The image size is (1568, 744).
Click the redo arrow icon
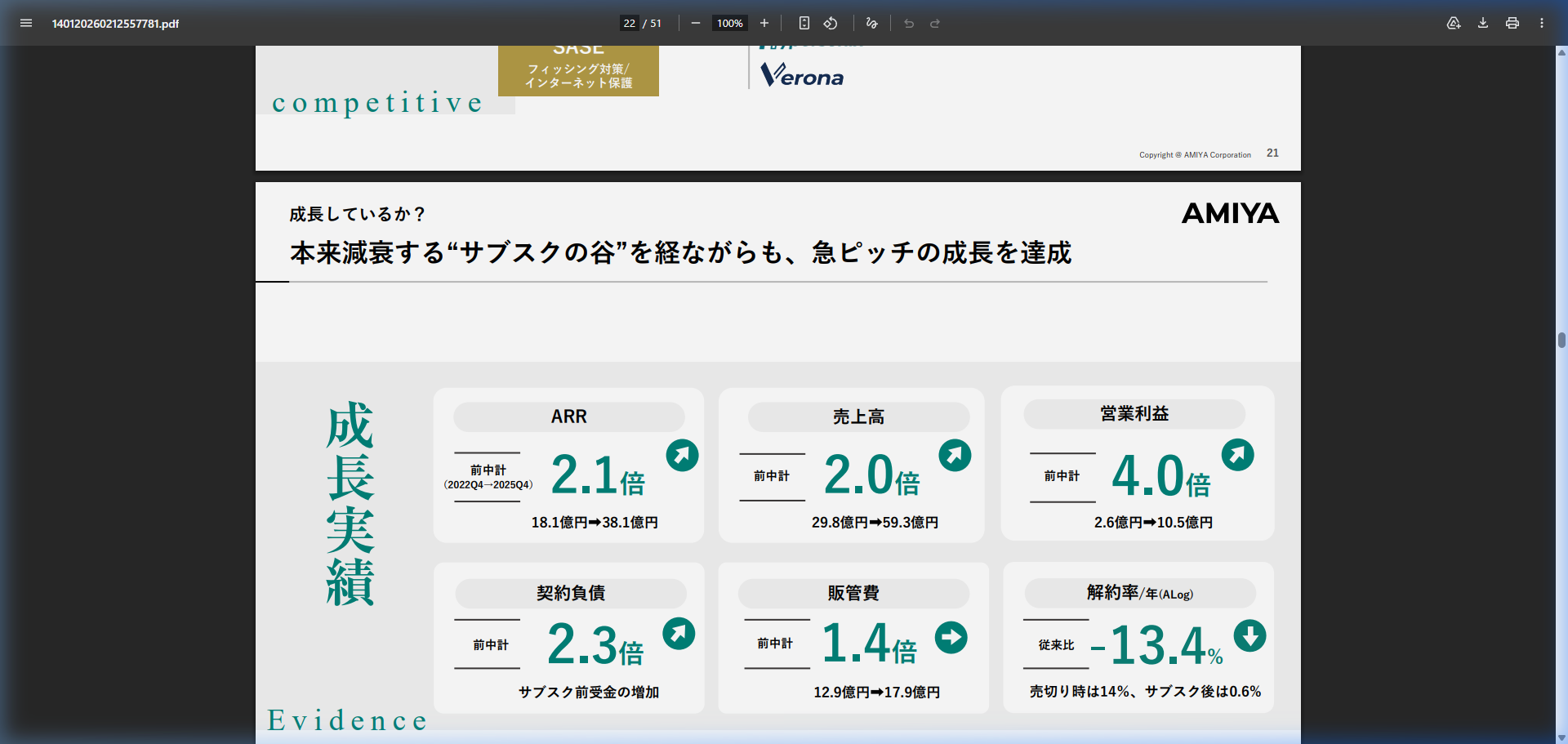[x=935, y=23]
